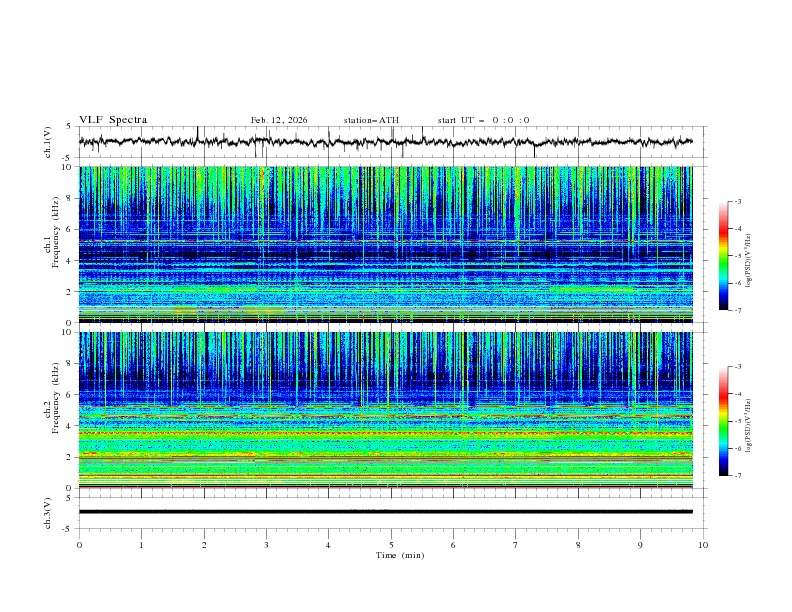Screen dimensions: 792x612
Task: Click the ch.1 color bar "-3" label
Action: pyautogui.click(x=737, y=201)
